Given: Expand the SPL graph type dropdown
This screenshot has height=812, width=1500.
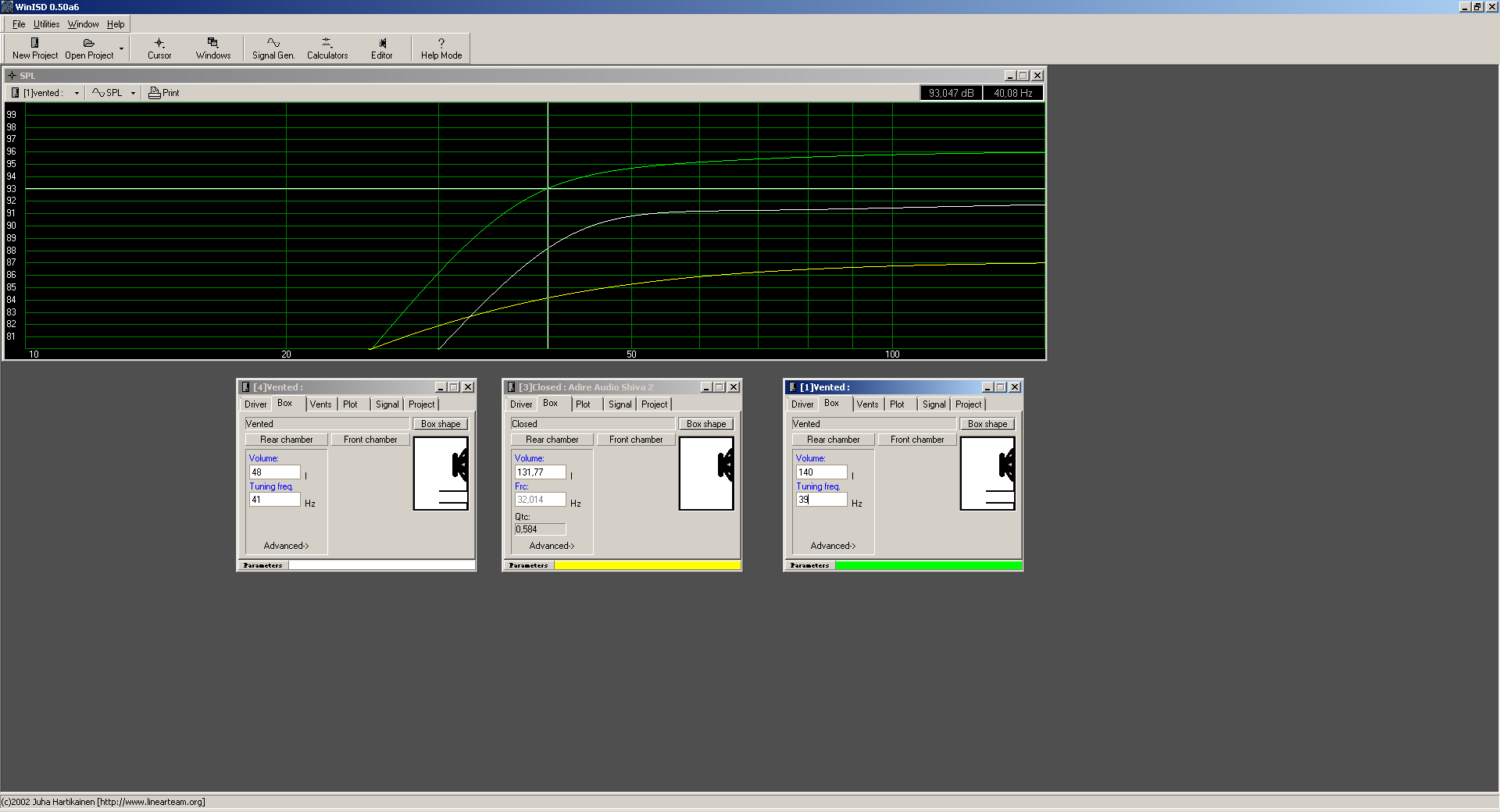Looking at the screenshot, I should click(x=133, y=93).
